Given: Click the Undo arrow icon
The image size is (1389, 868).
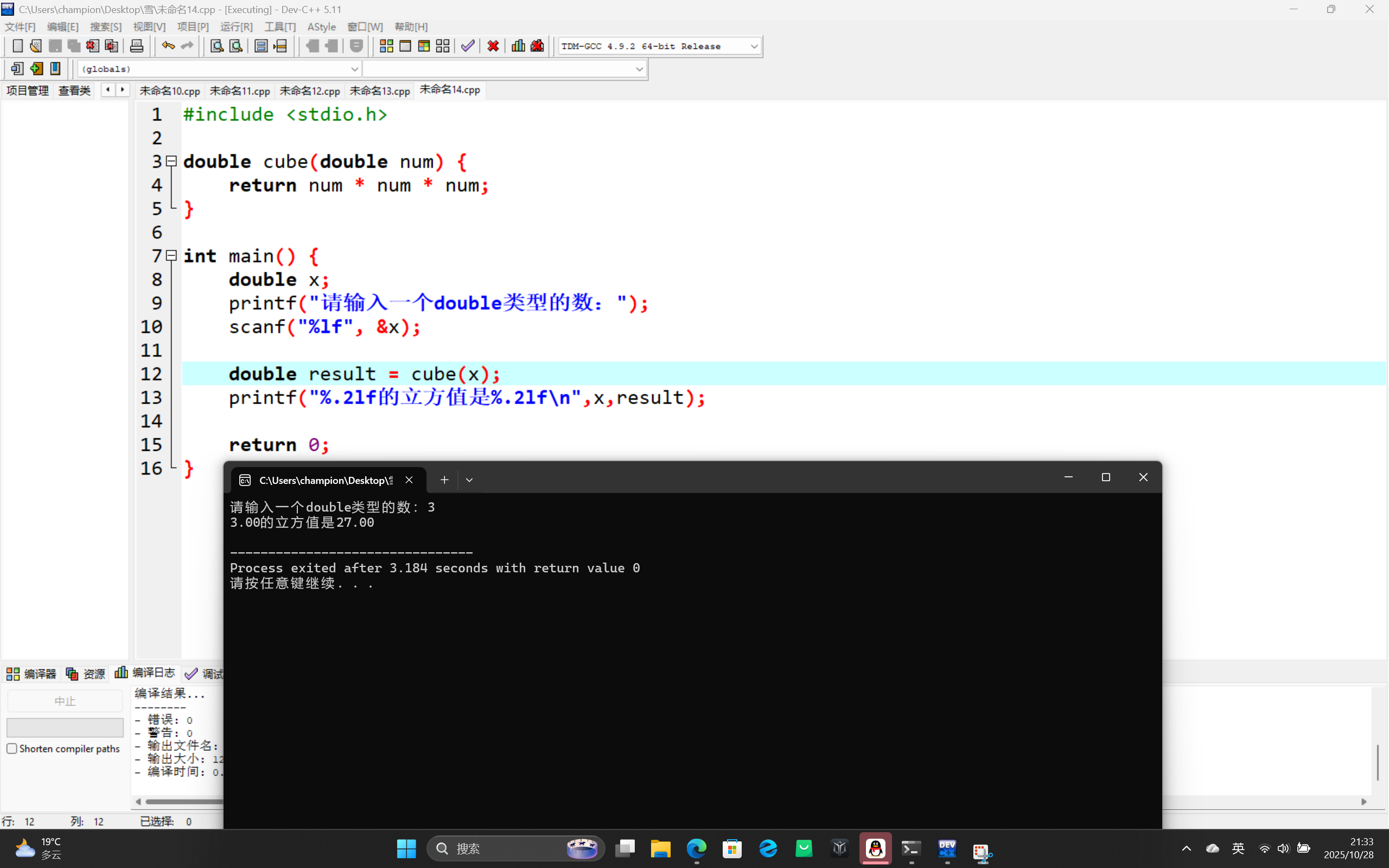Looking at the screenshot, I should (168, 46).
